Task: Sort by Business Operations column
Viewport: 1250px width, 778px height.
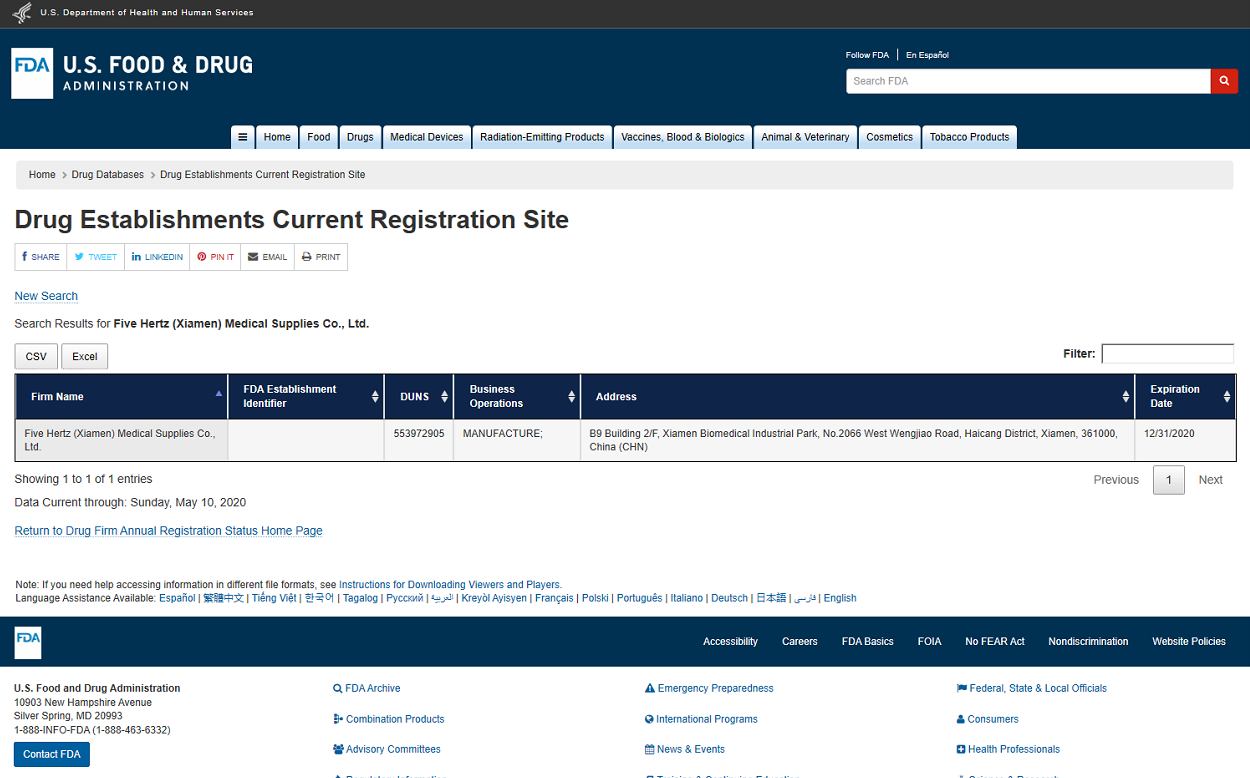Action: pos(517,397)
